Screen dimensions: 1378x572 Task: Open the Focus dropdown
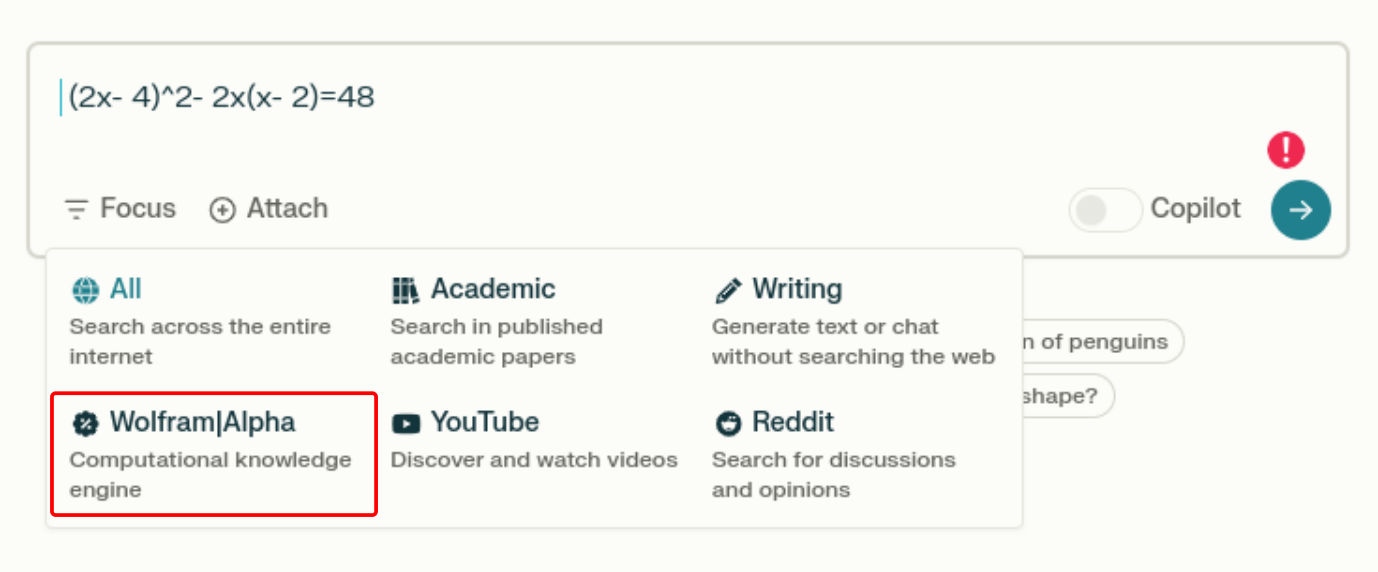pos(120,209)
